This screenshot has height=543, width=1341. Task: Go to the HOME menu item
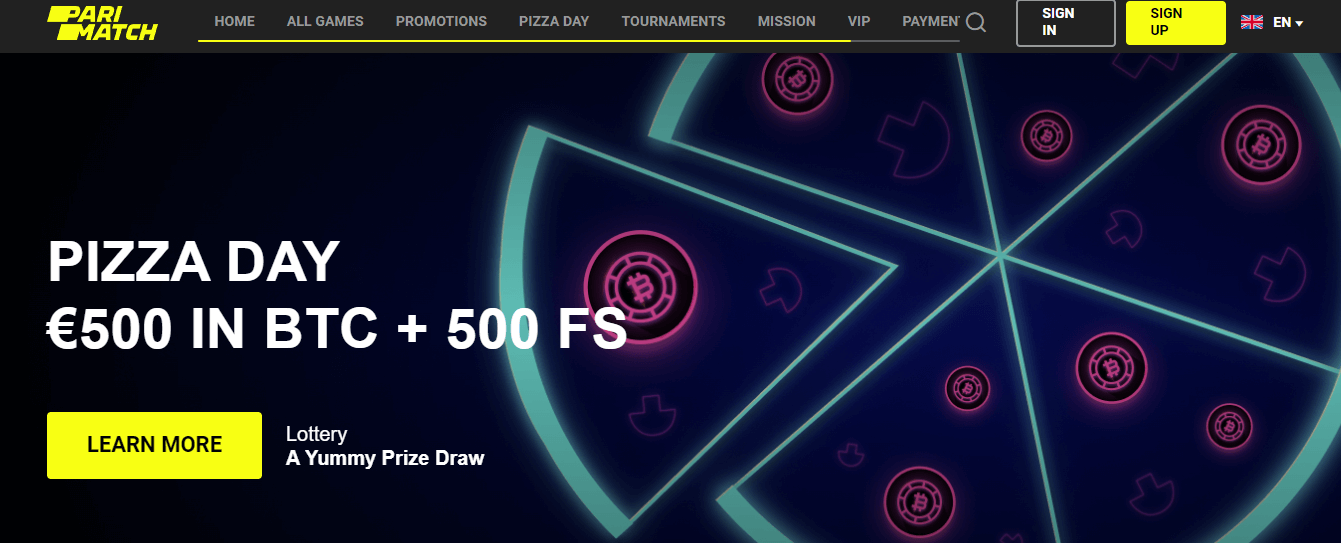pyautogui.click(x=234, y=21)
